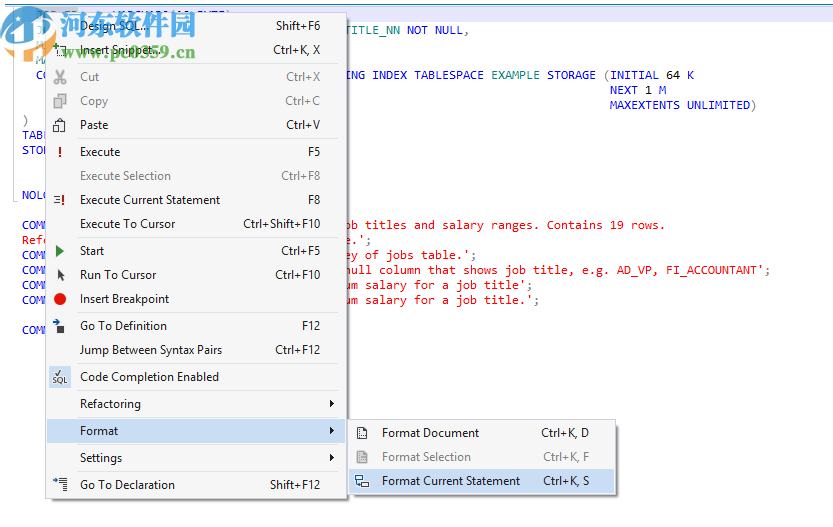
Task: Open the Format submenu
Action: [196, 431]
